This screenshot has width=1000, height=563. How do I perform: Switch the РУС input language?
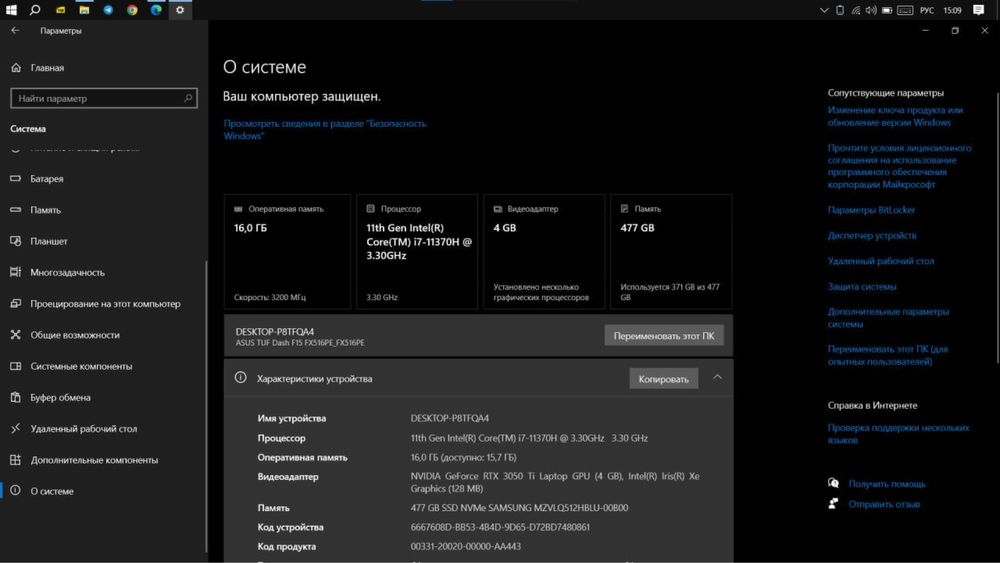point(927,10)
